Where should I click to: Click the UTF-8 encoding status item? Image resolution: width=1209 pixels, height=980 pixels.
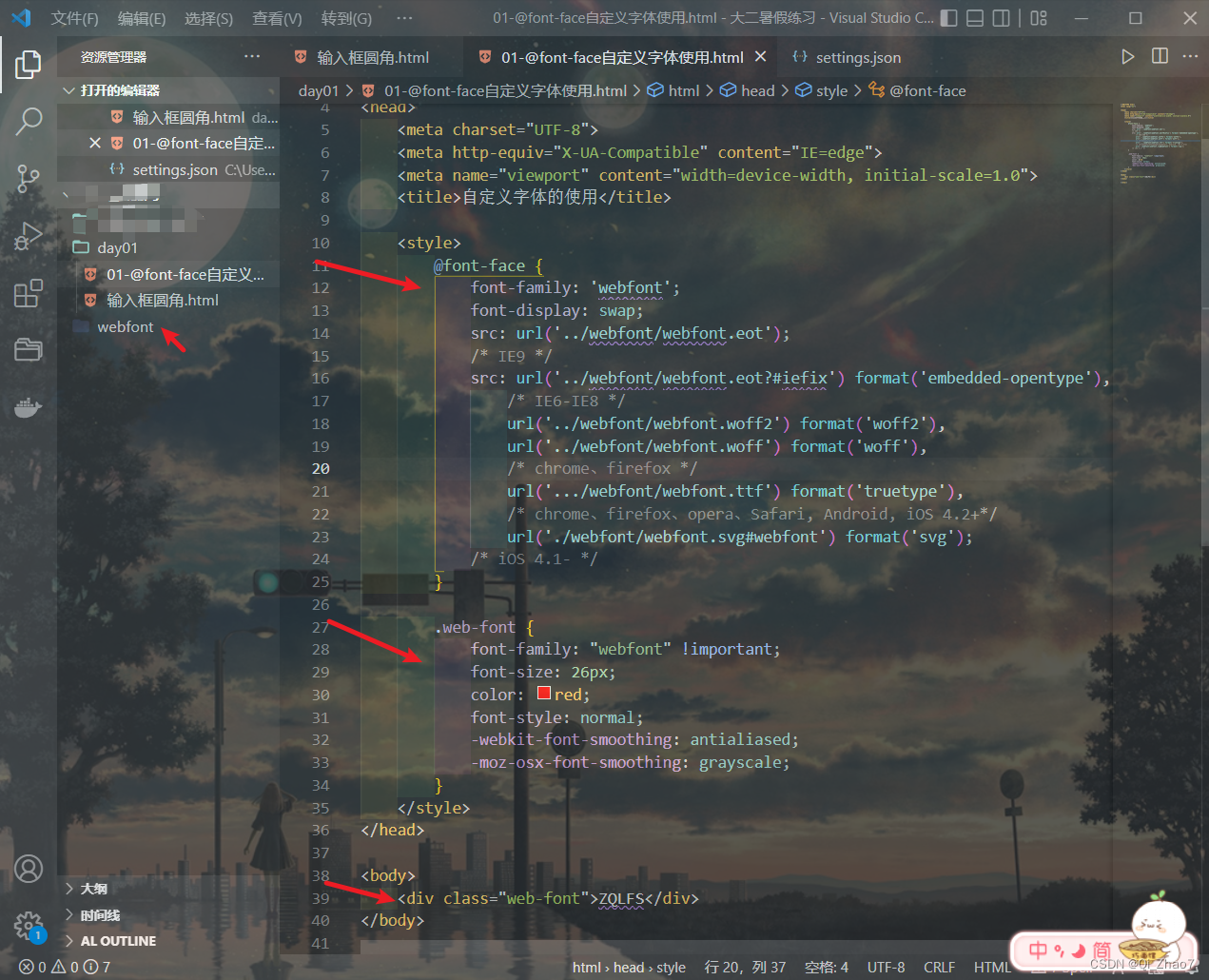(886, 967)
